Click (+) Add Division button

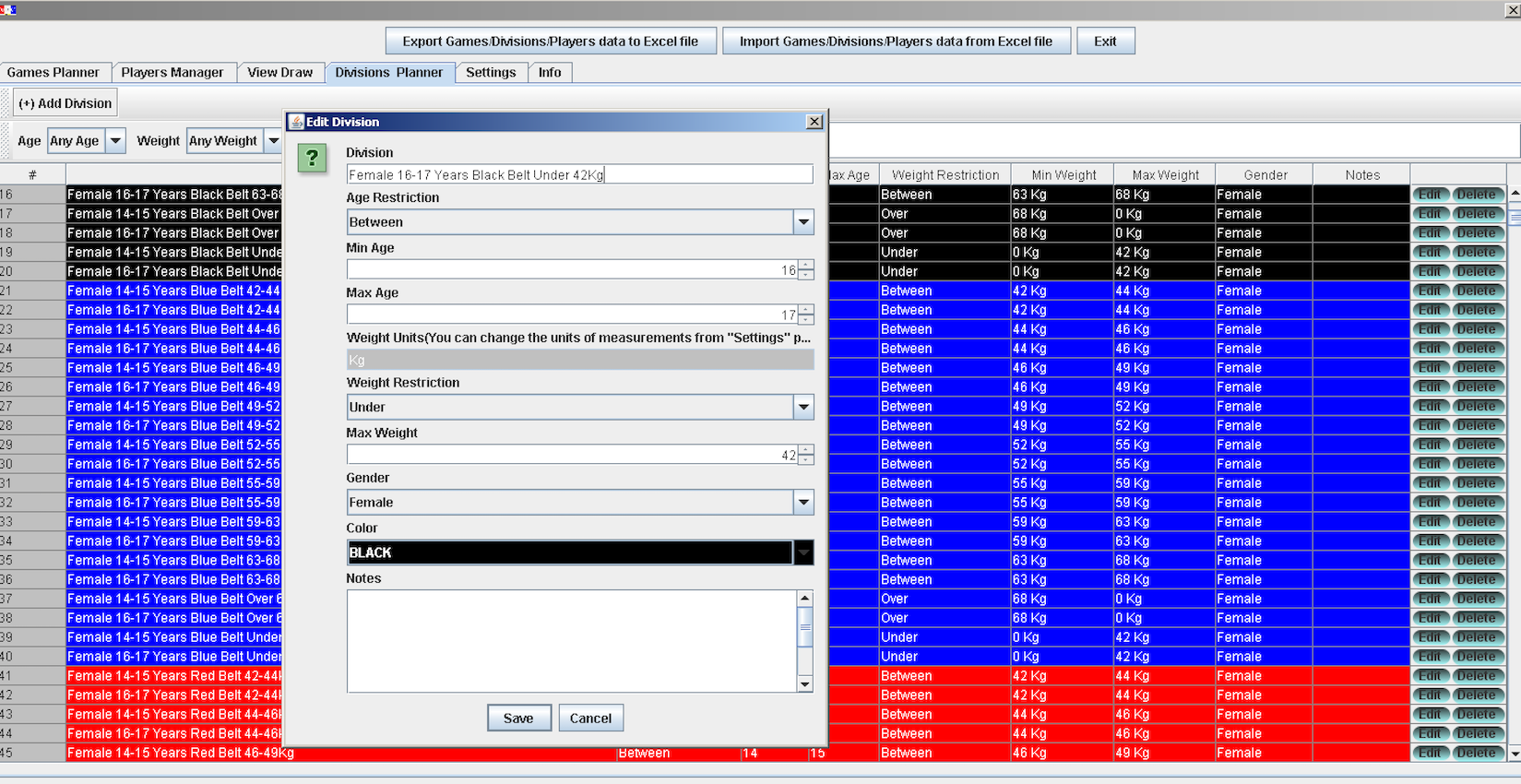[x=65, y=103]
